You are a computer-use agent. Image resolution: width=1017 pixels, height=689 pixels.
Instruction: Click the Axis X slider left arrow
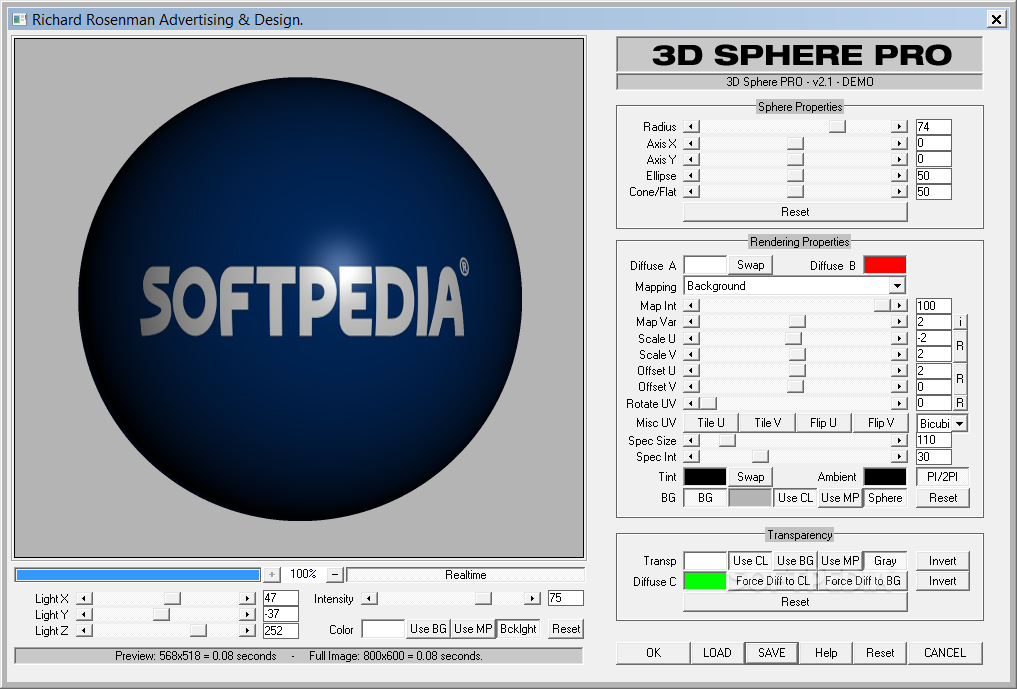click(691, 143)
